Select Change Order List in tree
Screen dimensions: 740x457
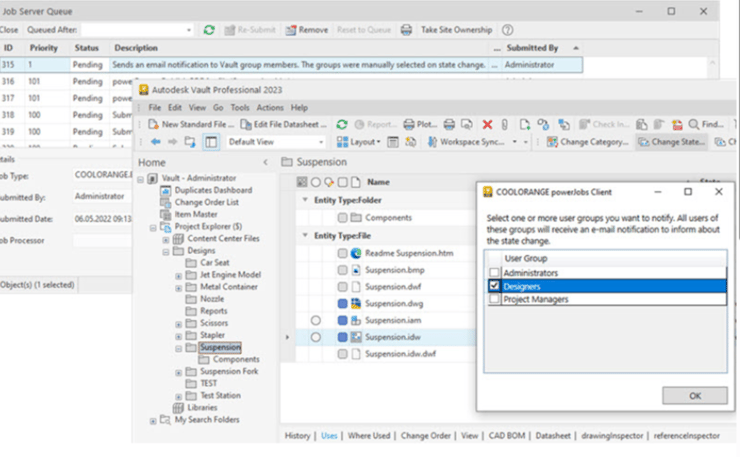(207, 202)
